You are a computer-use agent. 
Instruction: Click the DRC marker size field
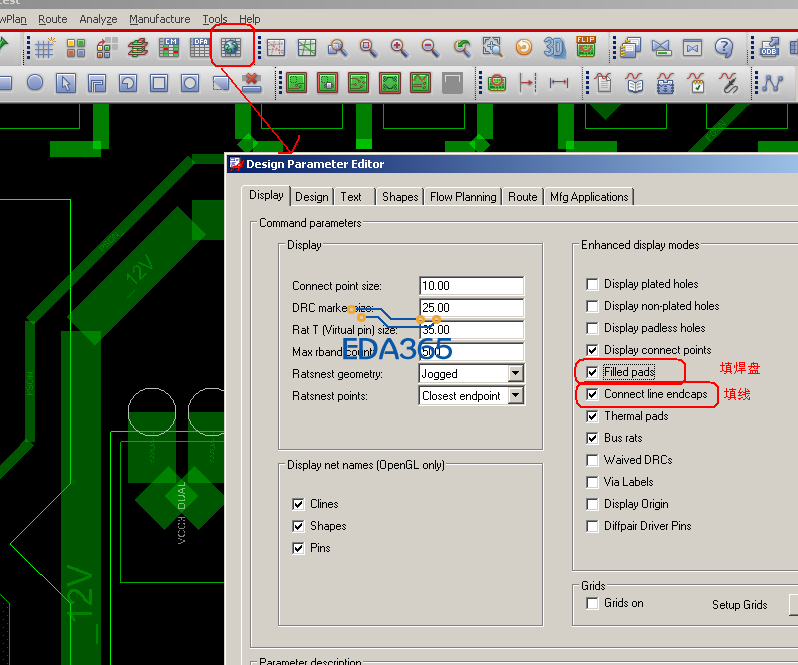[471, 308]
